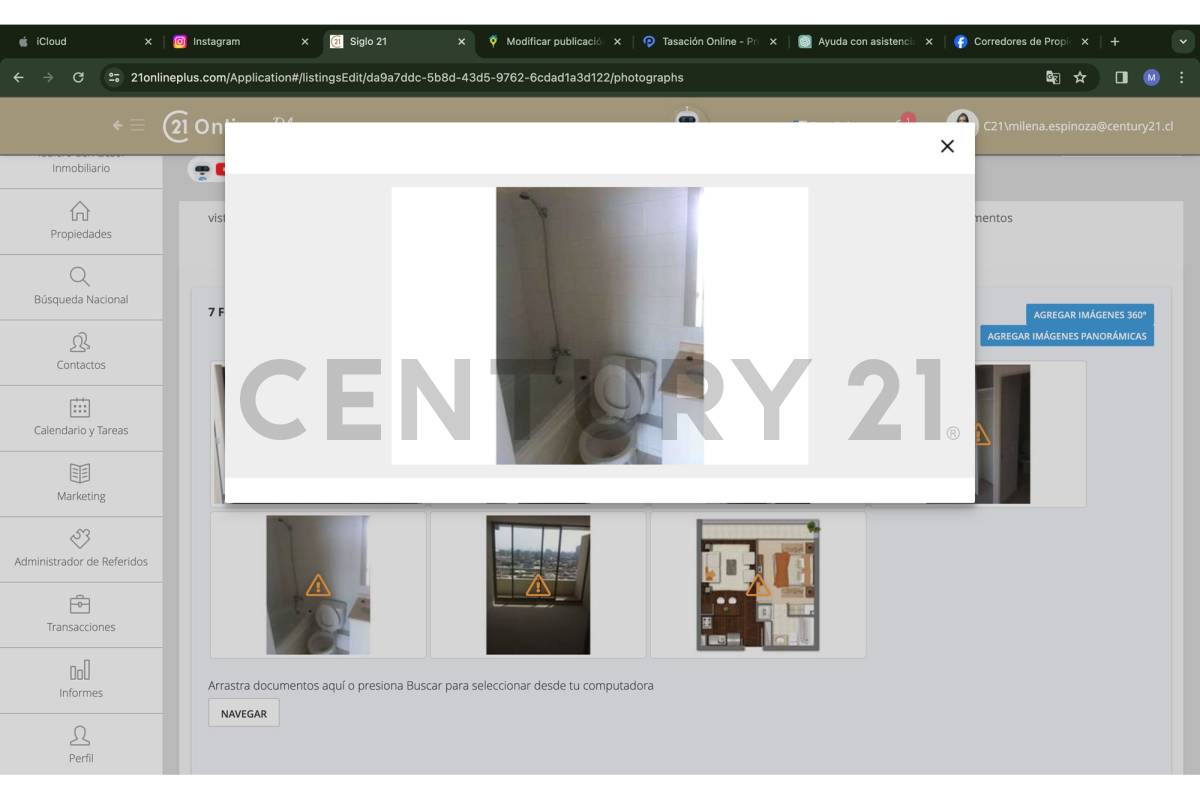Open the Marketing section
Viewport: 1200px width, 800px height.
[81, 483]
